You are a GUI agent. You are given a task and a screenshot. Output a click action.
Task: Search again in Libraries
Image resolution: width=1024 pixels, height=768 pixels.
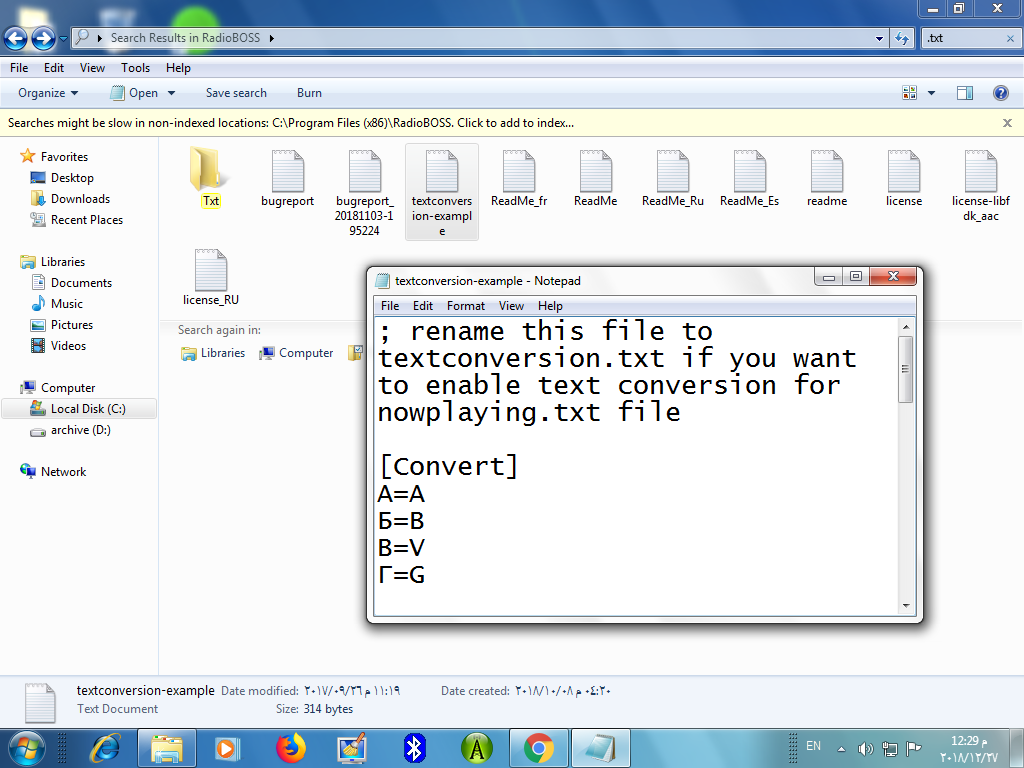click(213, 353)
